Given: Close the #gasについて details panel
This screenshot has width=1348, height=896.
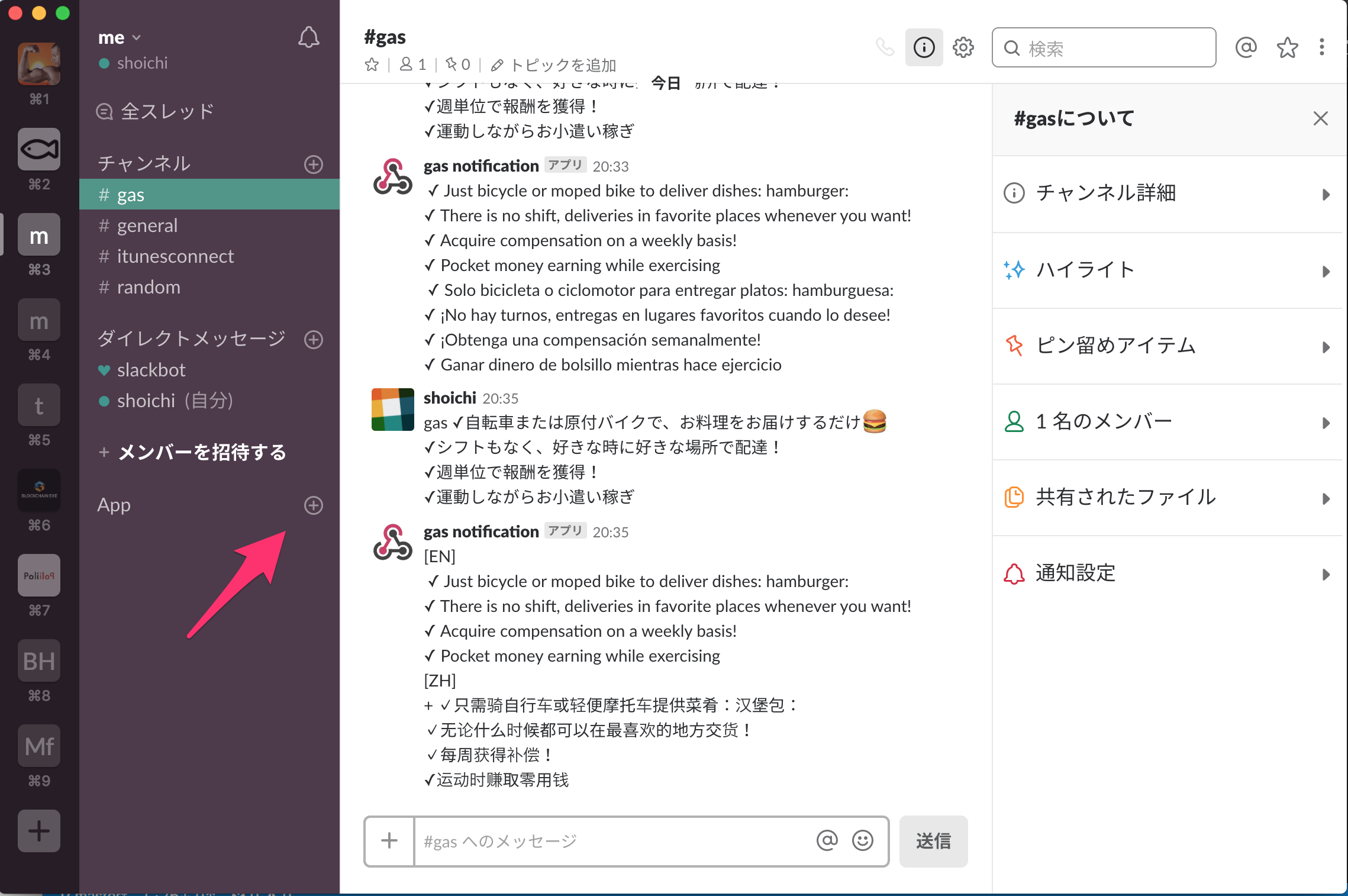Looking at the screenshot, I should (x=1320, y=118).
